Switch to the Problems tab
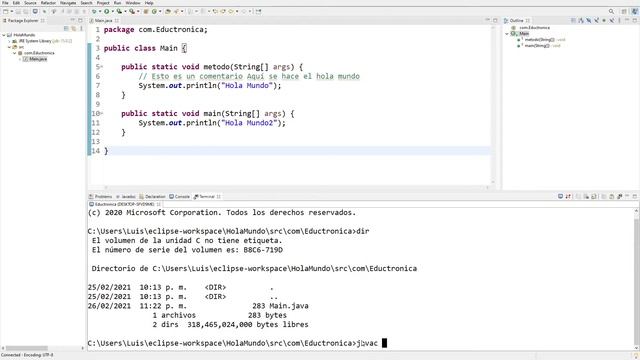 click(x=100, y=197)
